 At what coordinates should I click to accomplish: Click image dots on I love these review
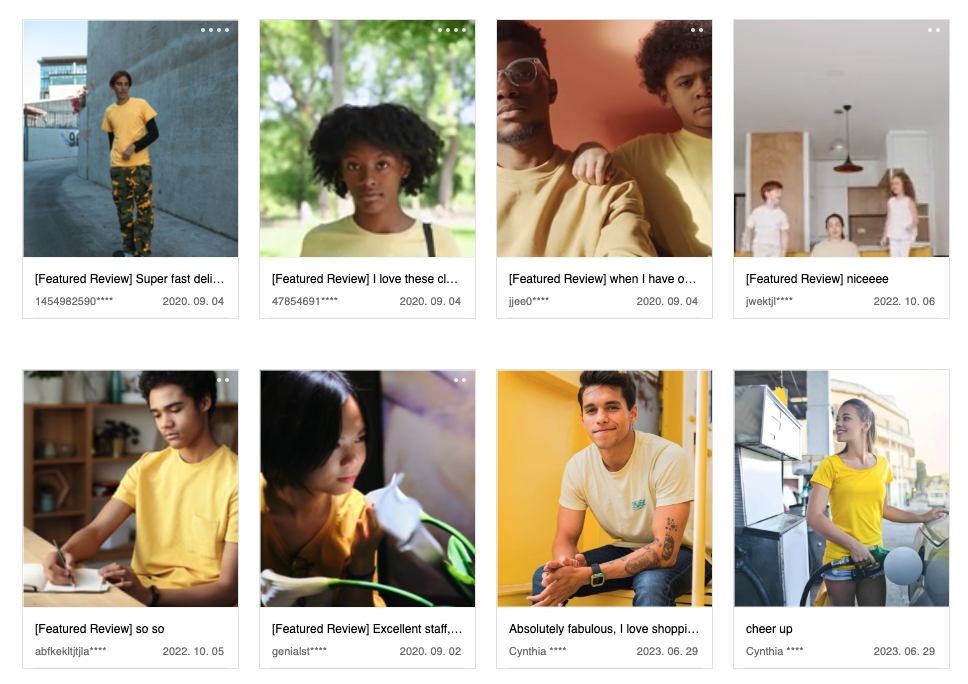click(452, 30)
